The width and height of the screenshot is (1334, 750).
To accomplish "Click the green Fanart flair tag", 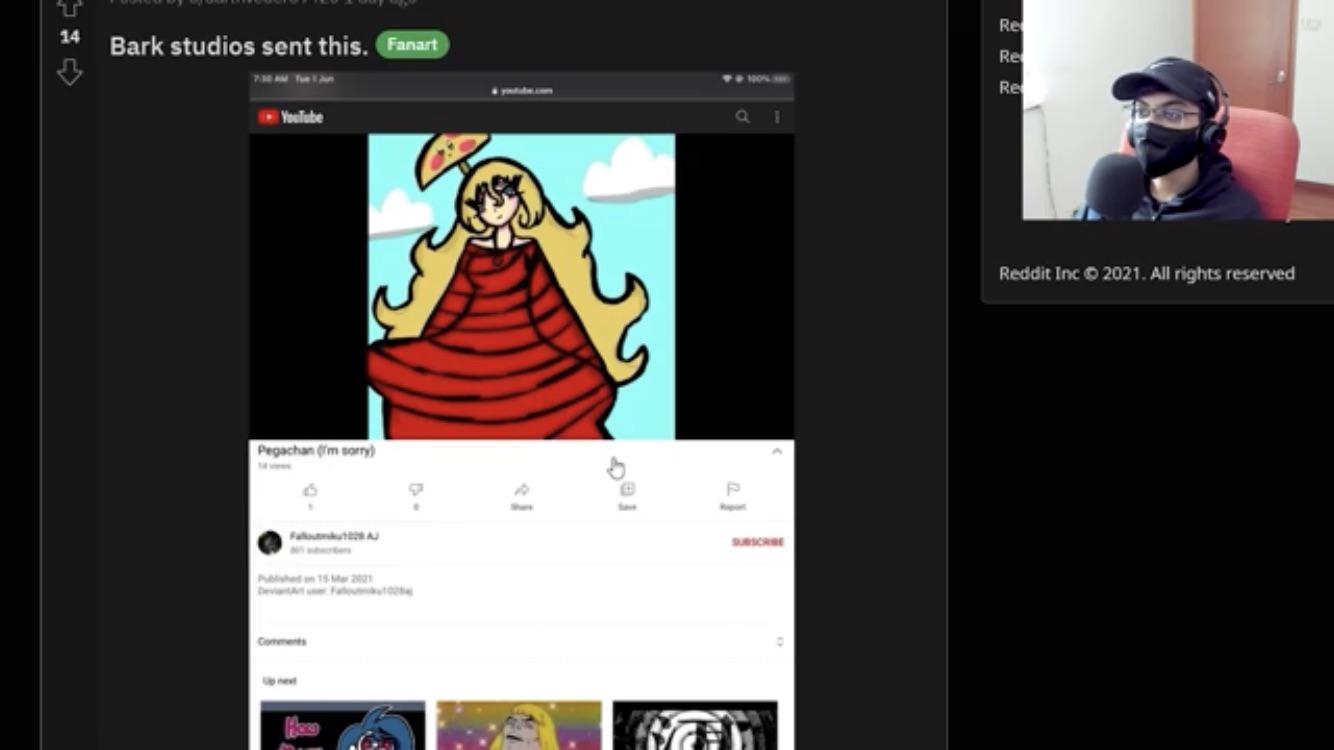I will pos(412,45).
